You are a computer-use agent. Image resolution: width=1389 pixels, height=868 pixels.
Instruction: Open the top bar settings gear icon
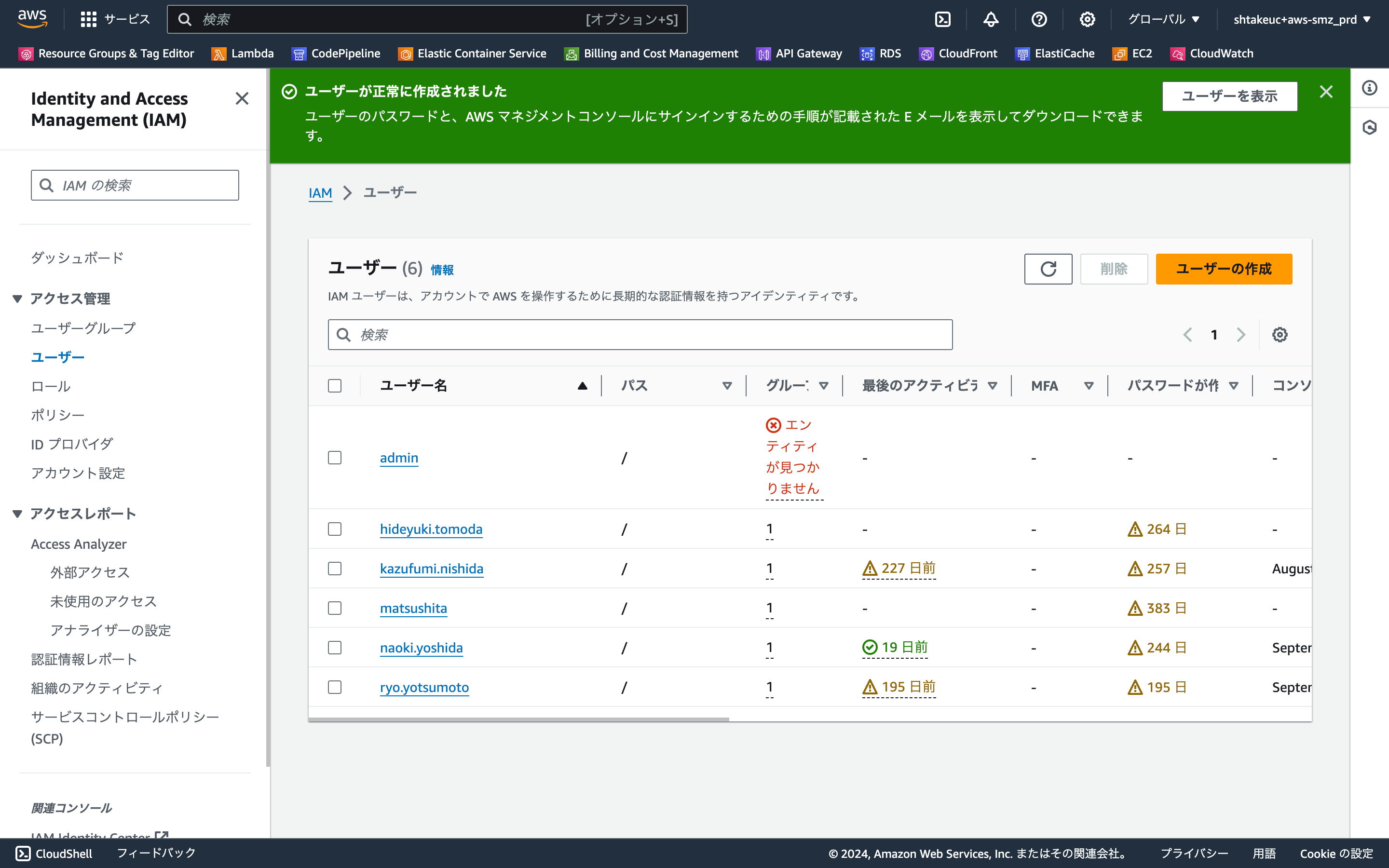click(1087, 19)
